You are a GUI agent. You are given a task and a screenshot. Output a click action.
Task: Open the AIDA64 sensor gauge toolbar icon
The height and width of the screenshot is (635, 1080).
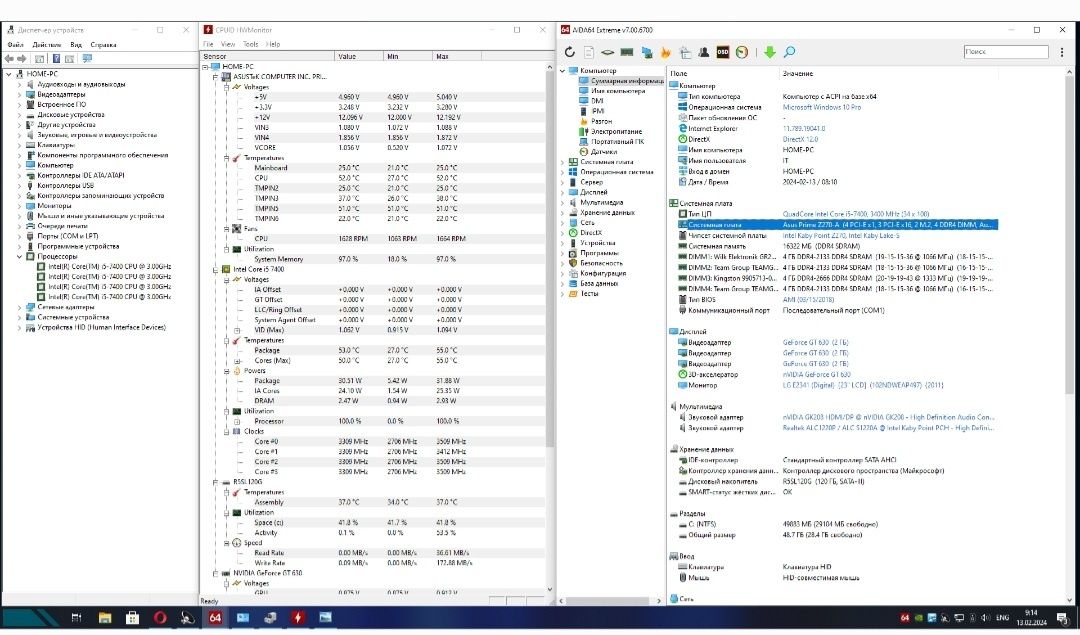[x=742, y=52]
